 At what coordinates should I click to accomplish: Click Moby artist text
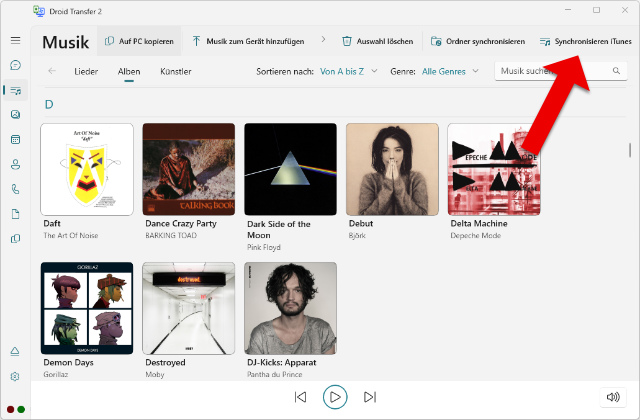pyautogui.click(x=155, y=374)
